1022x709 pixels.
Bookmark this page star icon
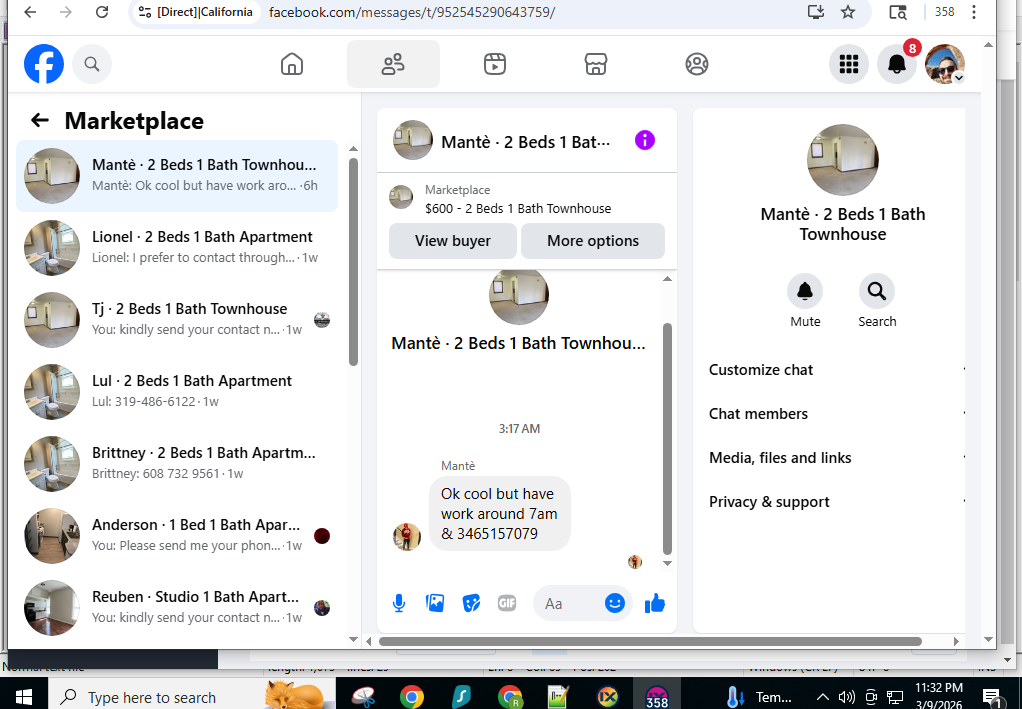click(x=847, y=12)
